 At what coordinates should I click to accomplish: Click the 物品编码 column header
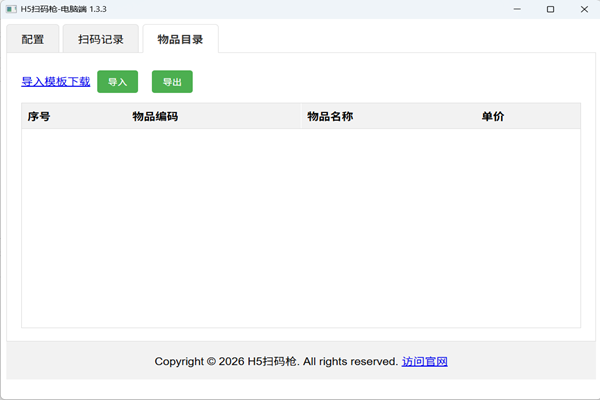point(155,116)
